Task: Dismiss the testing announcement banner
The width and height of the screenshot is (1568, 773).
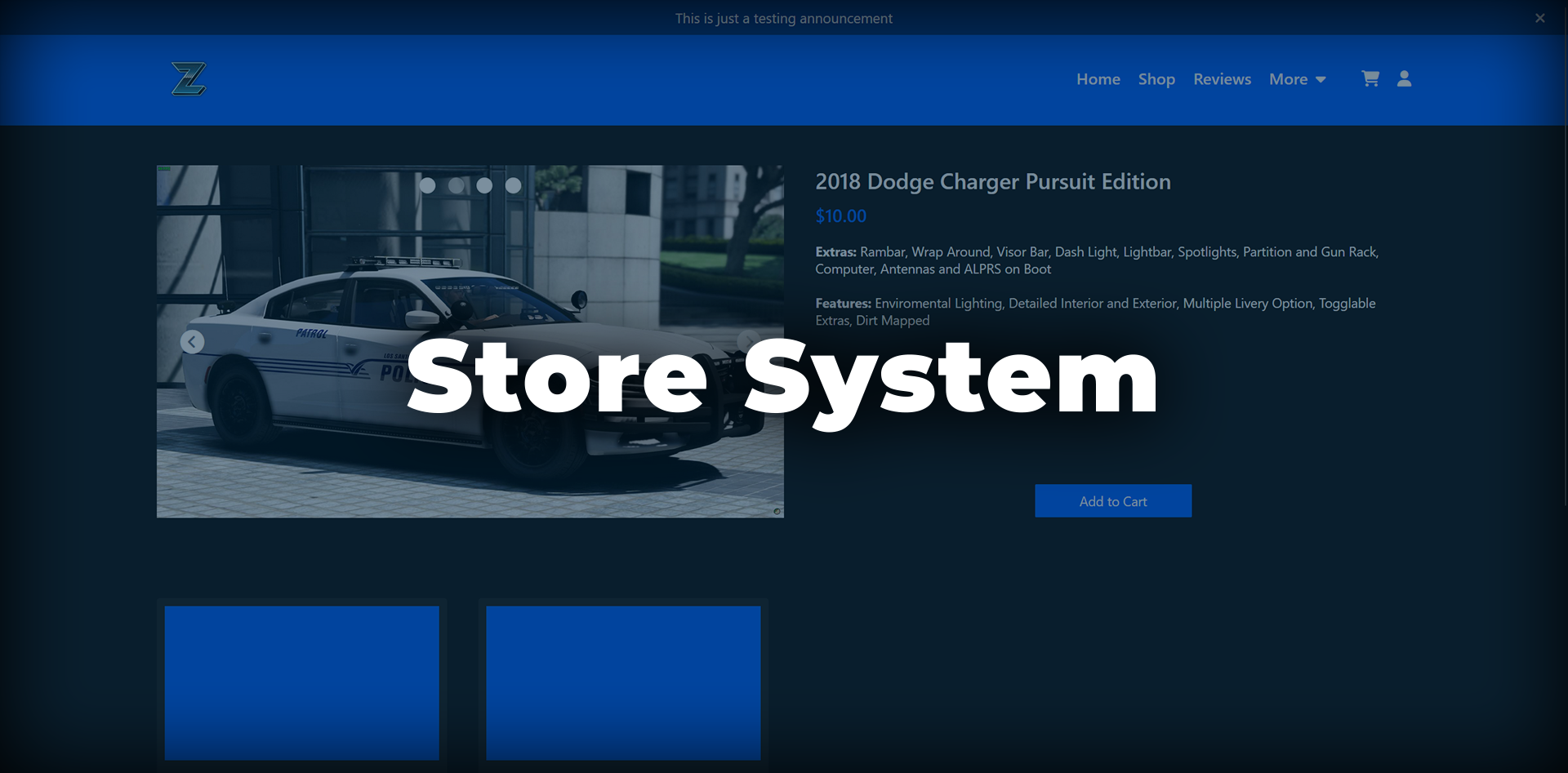Action: [1540, 17]
